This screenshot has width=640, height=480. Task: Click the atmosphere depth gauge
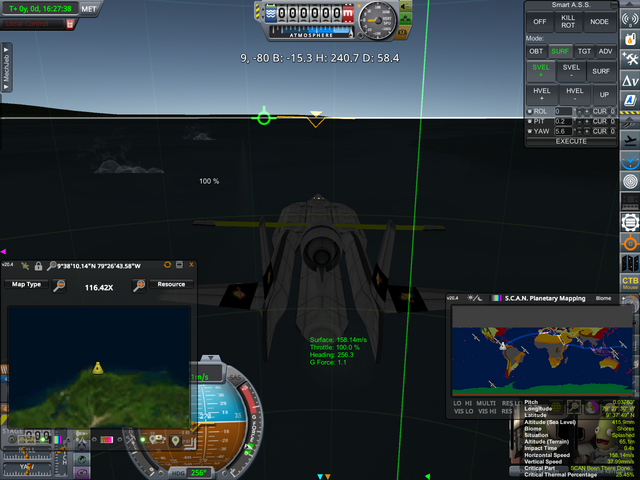coord(311,31)
